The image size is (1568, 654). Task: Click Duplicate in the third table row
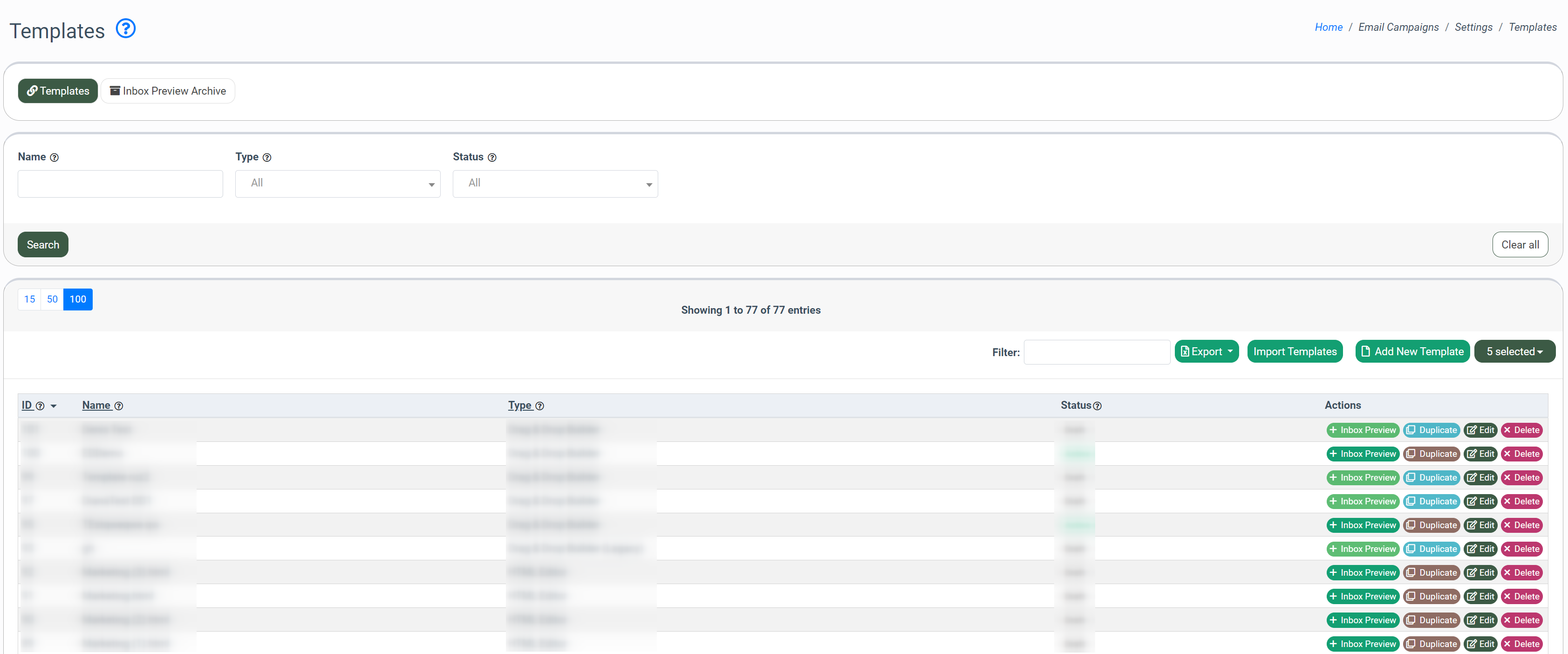pyautogui.click(x=1431, y=477)
